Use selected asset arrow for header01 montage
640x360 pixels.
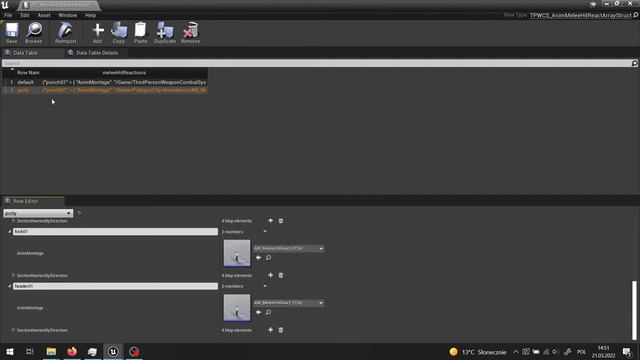(258, 312)
